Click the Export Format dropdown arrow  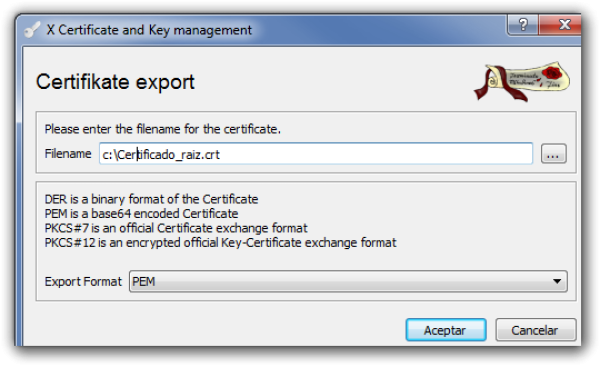pyautogui.click(x=557, y=281)
